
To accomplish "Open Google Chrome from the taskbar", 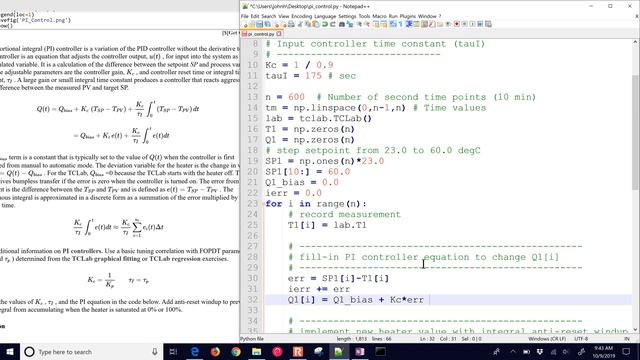I will click(x=236, y=351).
